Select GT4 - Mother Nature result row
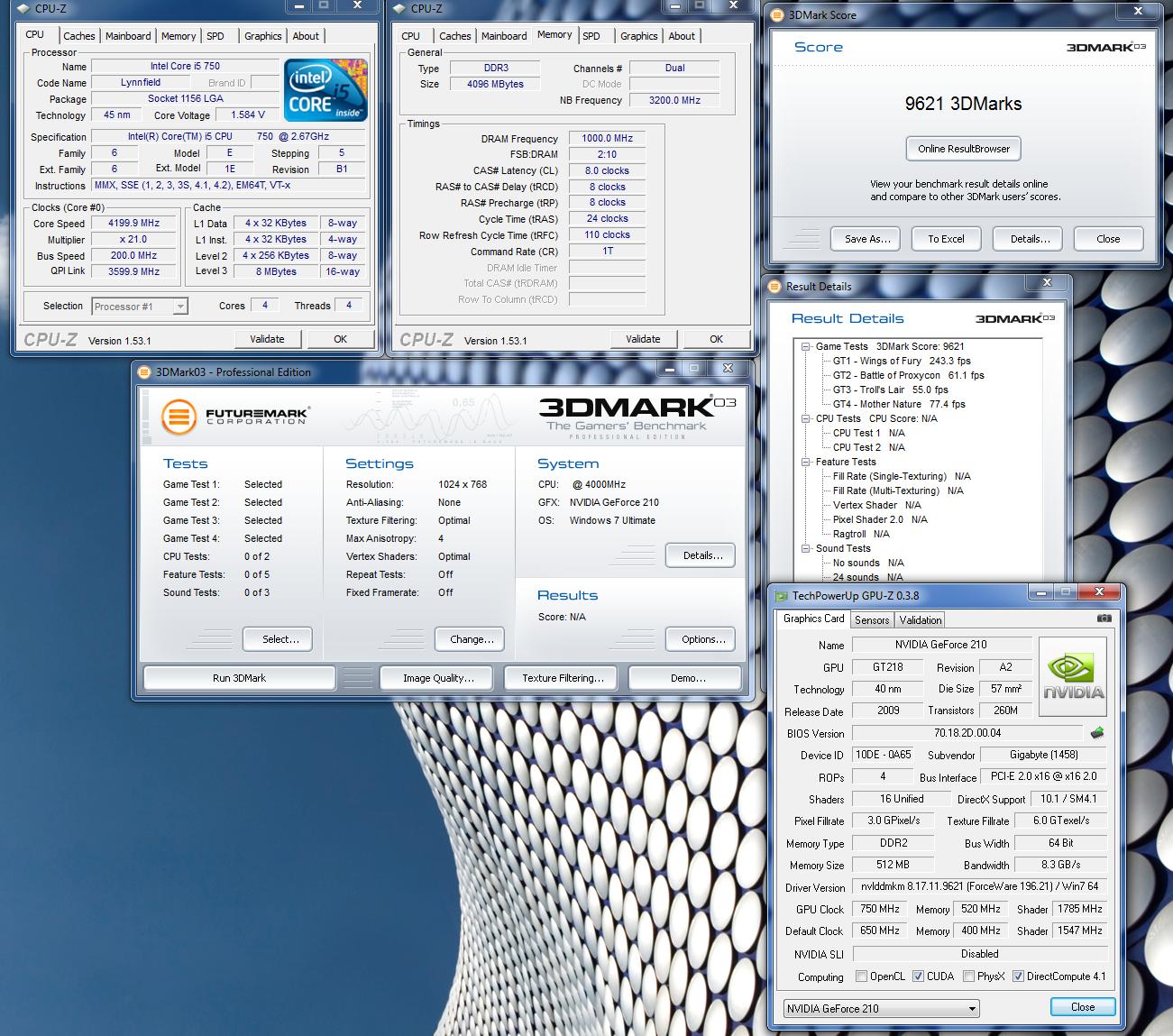This screenshot has height=1036, width=1173. pos(899,404)
